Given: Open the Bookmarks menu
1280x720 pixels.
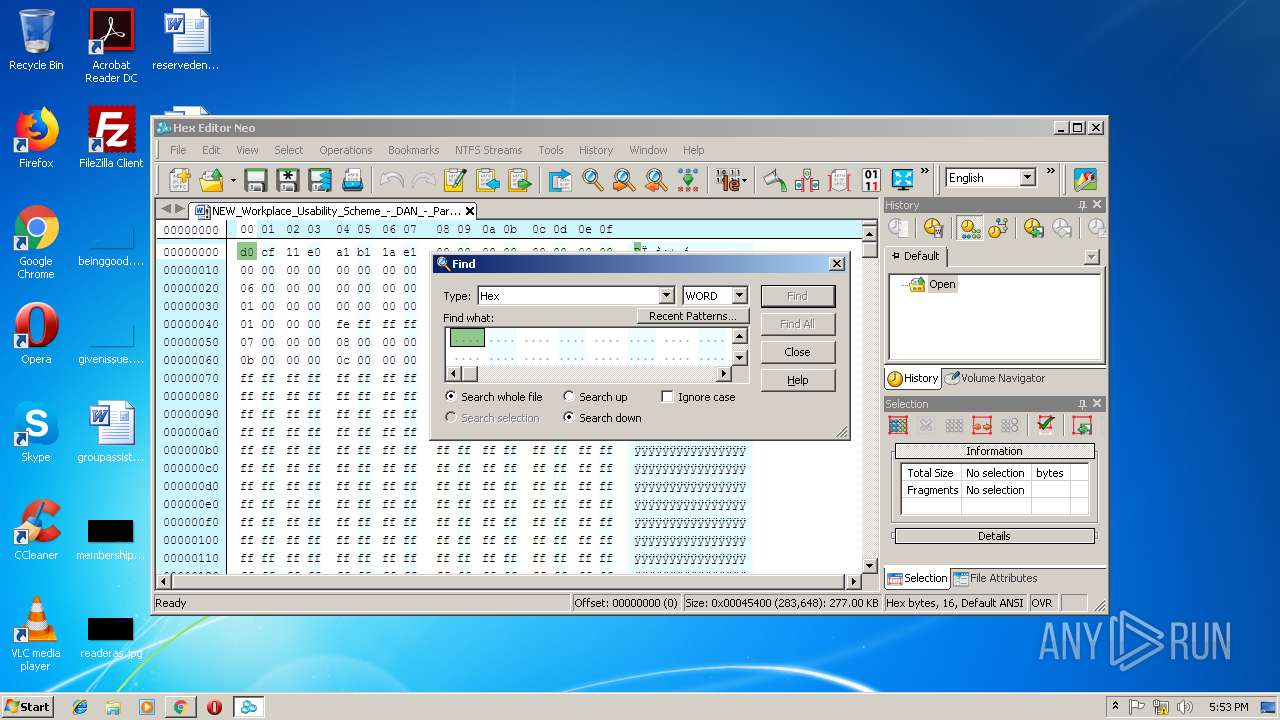Looking at the screenshot, I should pyautogui.click(x=413, y=150).
